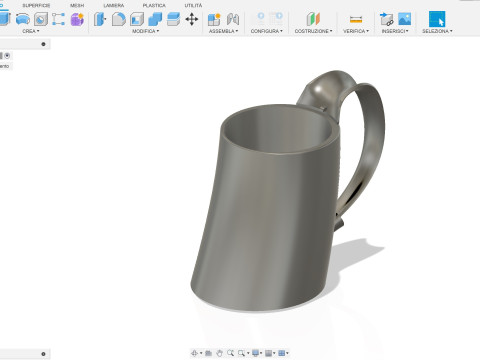This screenshot has height=360, width=480.
Task: Select the Orbit navigation tool
Action: pyautogui.click(x=194, y=353)
